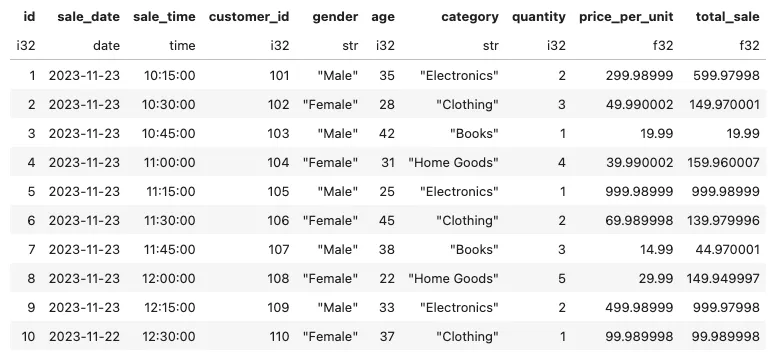Select the cell with total_sale 599.97998
This screenshot has height=361, width=780.
click(x=726, y=76)
